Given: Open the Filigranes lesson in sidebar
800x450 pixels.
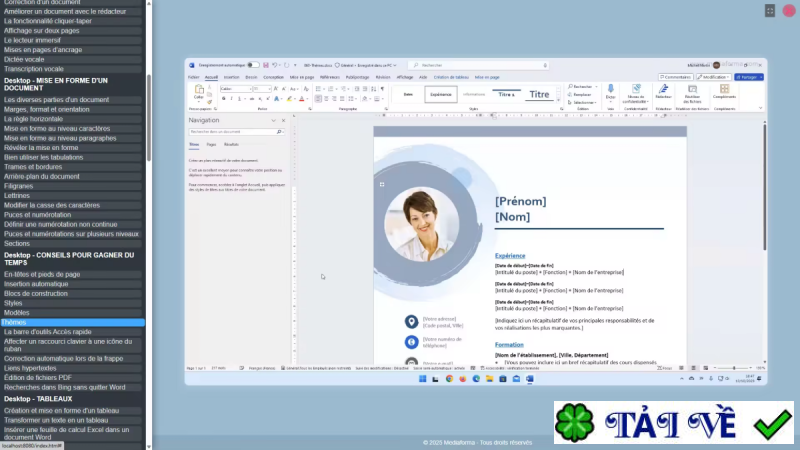Looking at the screenshot, I should [71, 186].
